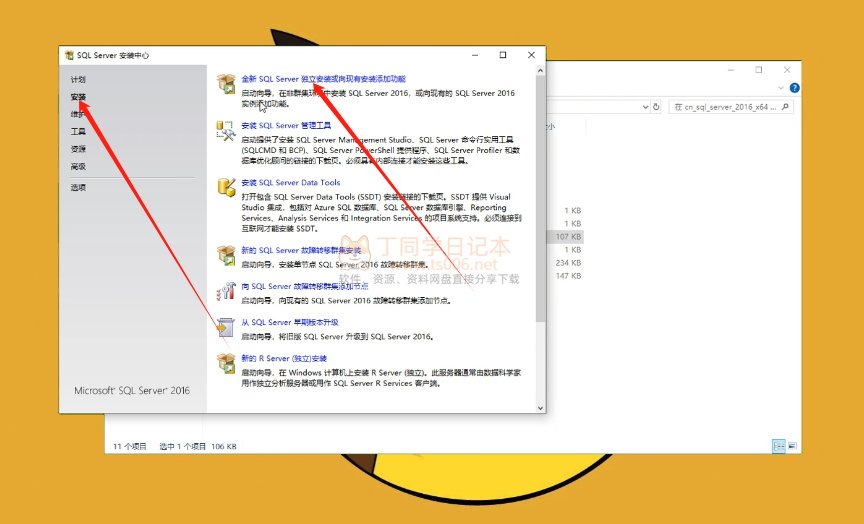This screenshot has width=864, height=524.
Task: Click the SQL Server management tools install icon
Action: click(225, 131)
